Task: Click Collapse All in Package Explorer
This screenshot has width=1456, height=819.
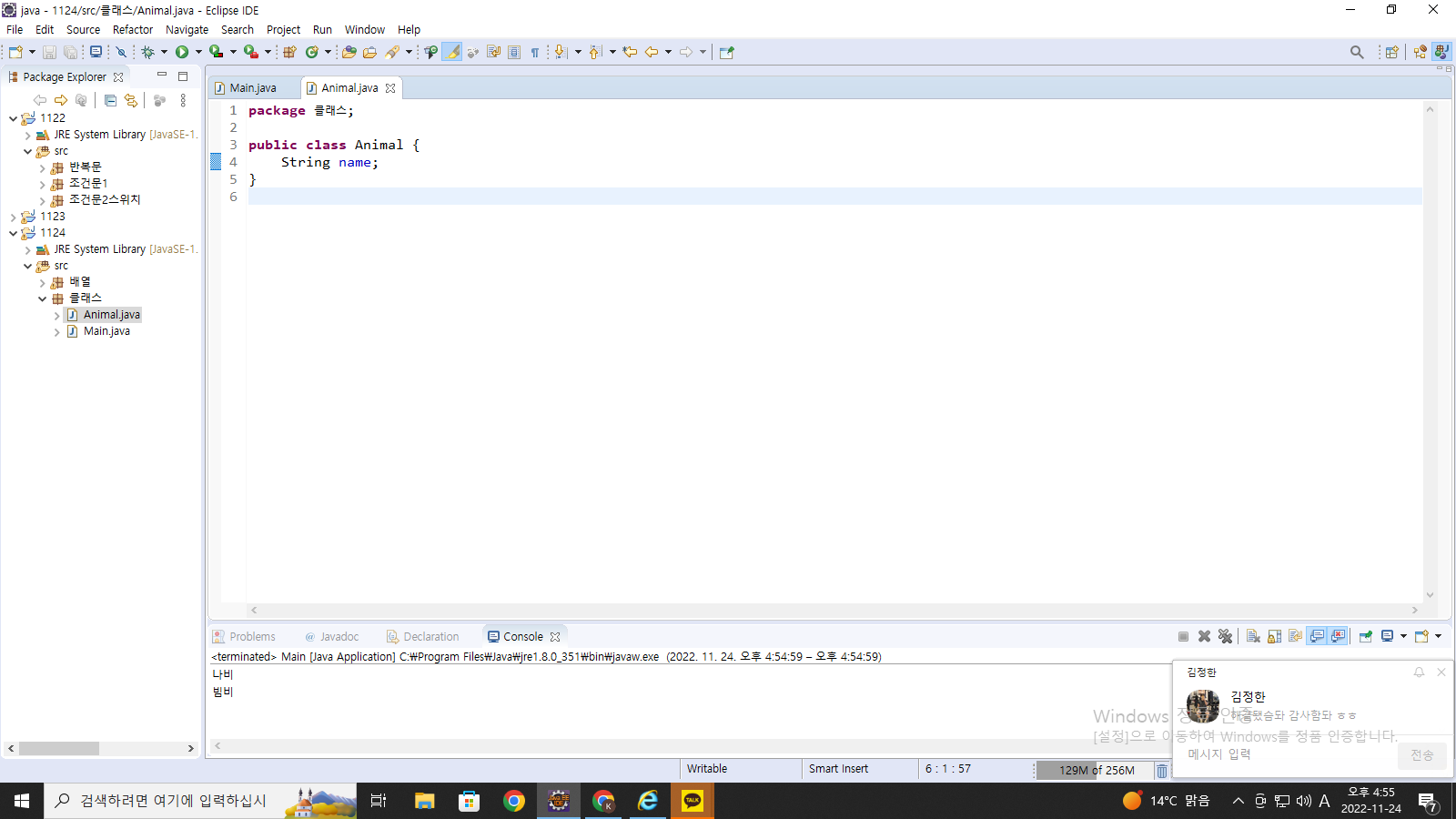Action: [x=110, y=100]
